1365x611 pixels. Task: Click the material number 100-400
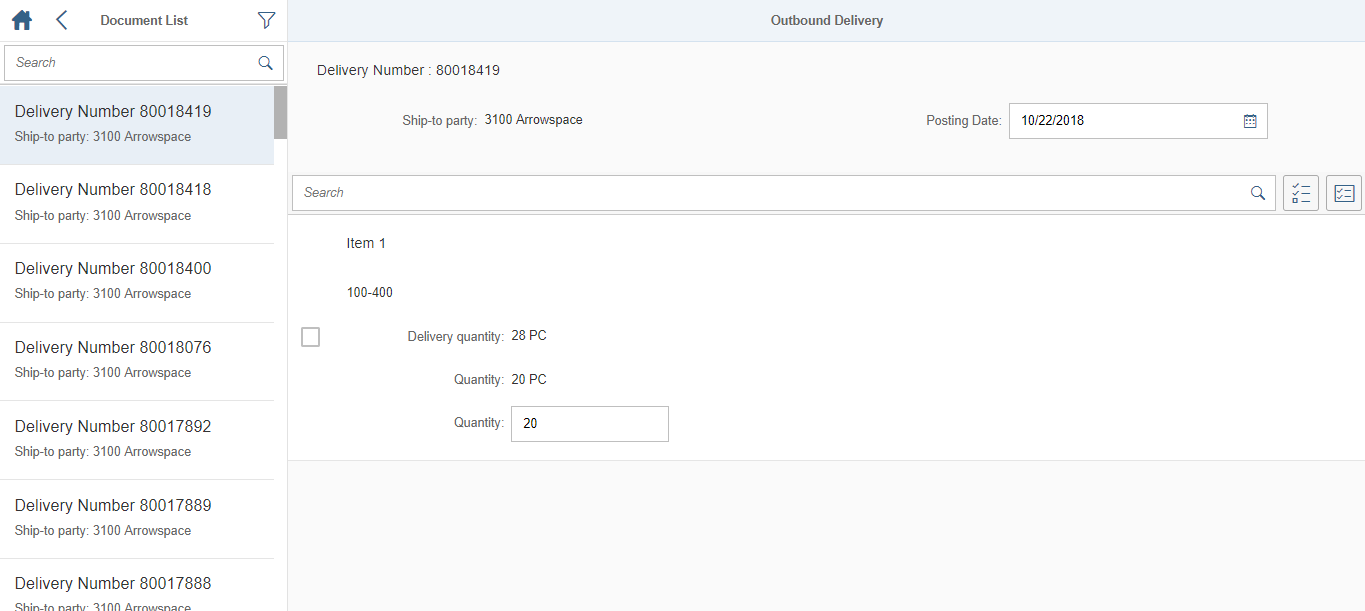pos(369,292)
